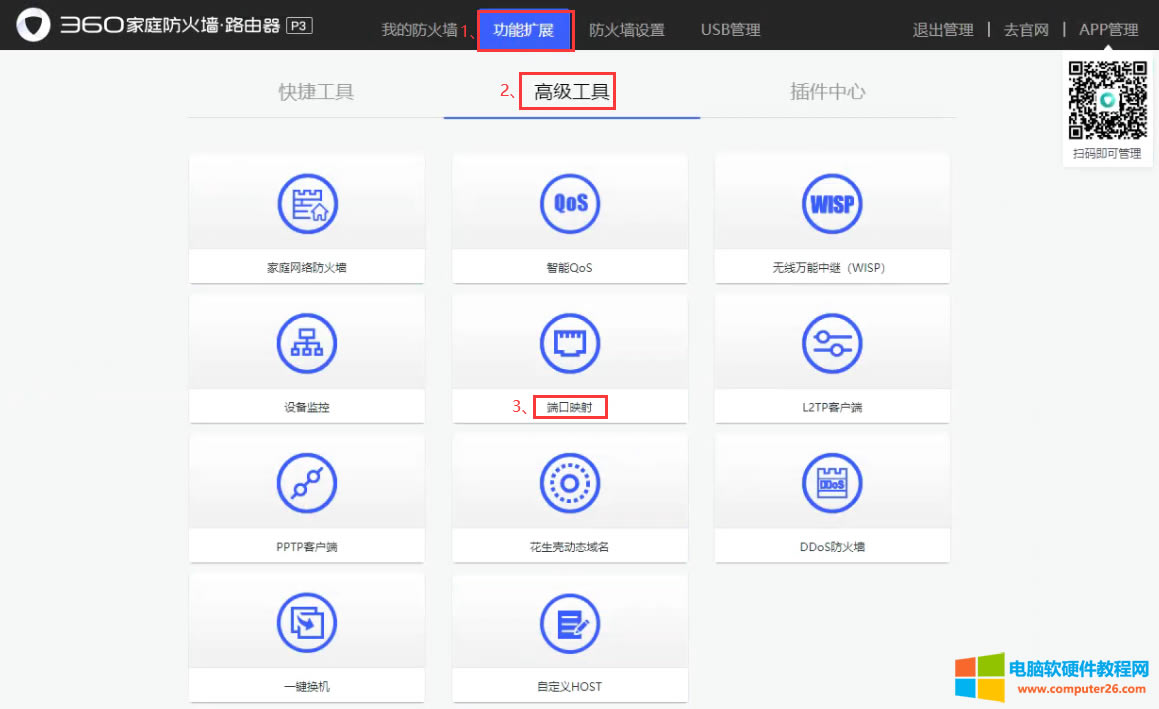Open the 家庭网络防火墙 tool icon

point(307,203)
